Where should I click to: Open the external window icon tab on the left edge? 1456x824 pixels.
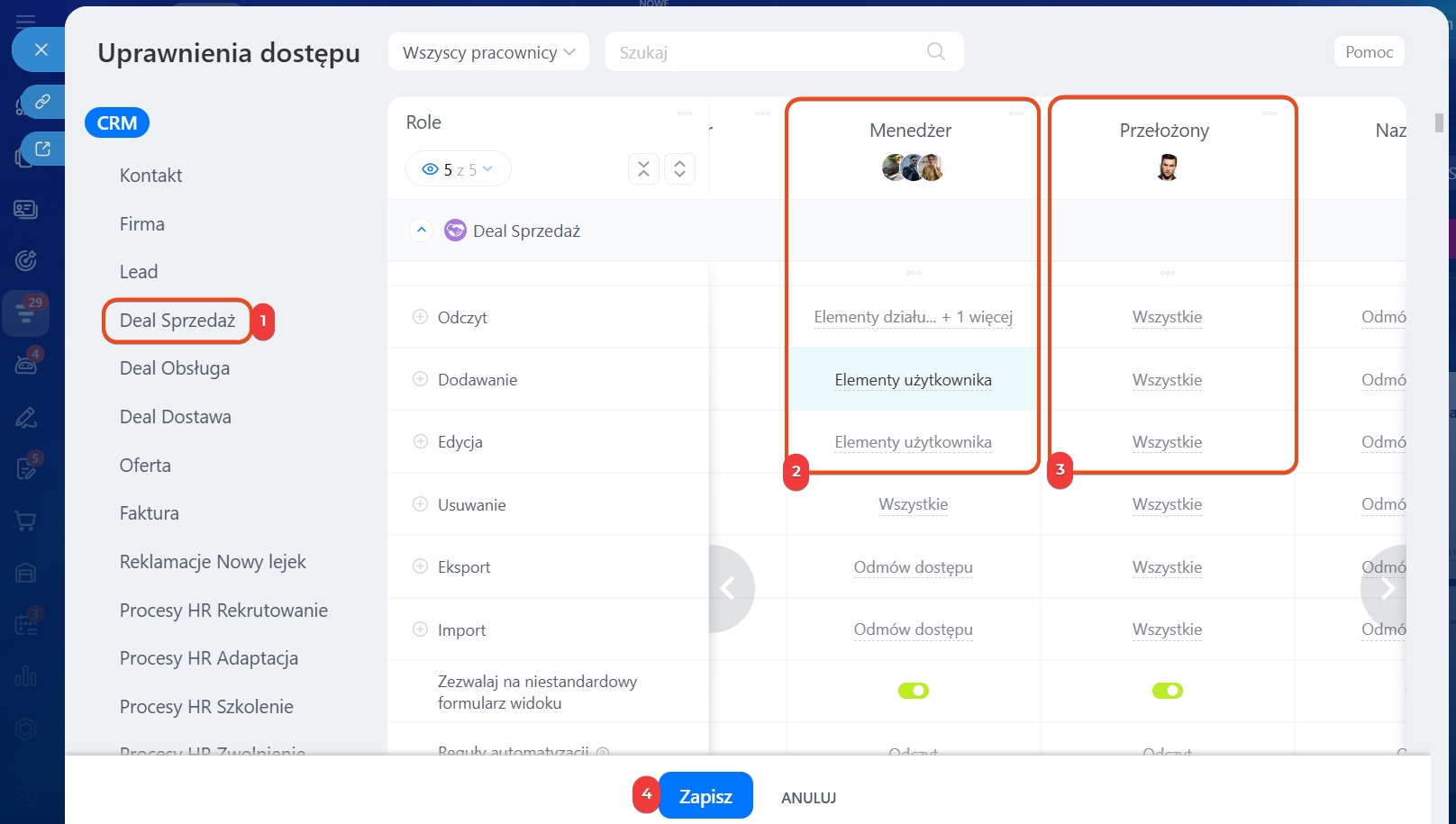(42, 149)
